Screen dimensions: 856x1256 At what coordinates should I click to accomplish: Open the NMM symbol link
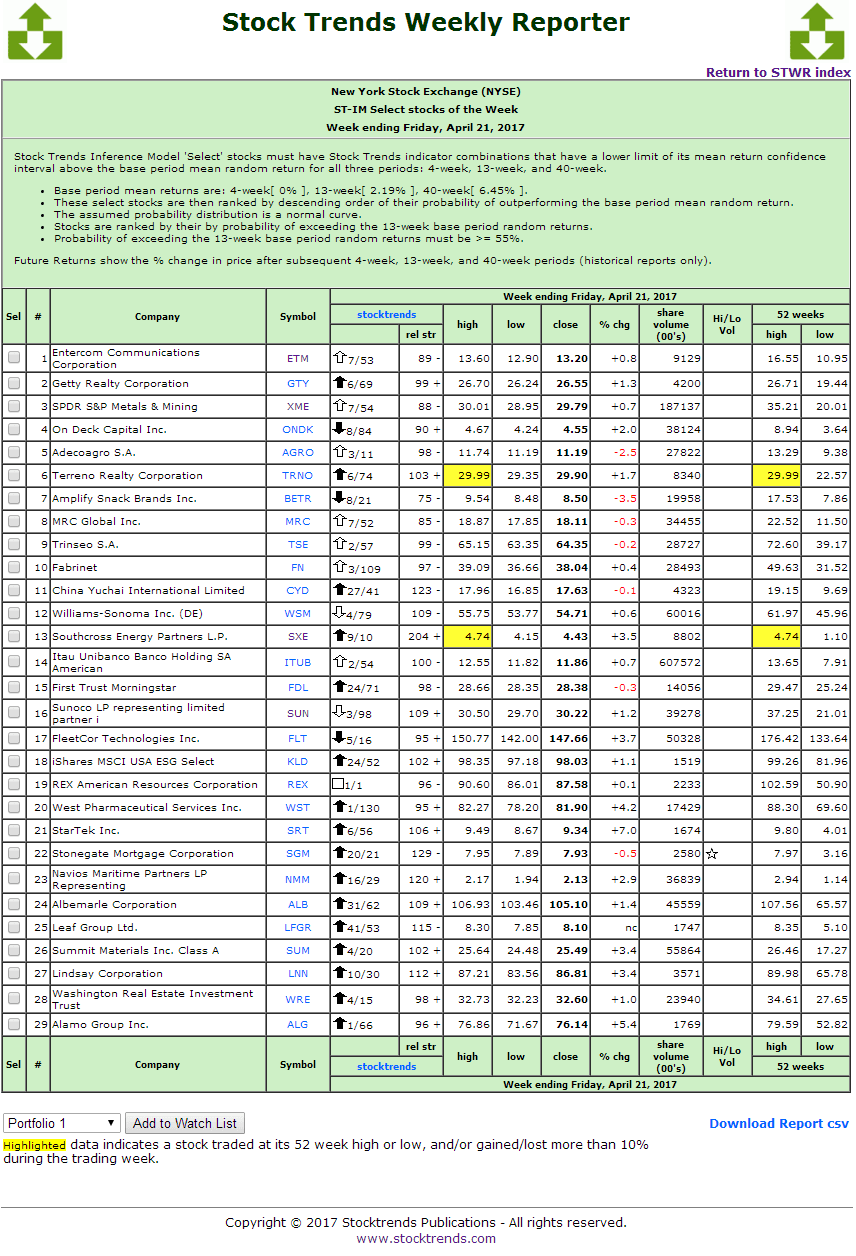(298, 880)
